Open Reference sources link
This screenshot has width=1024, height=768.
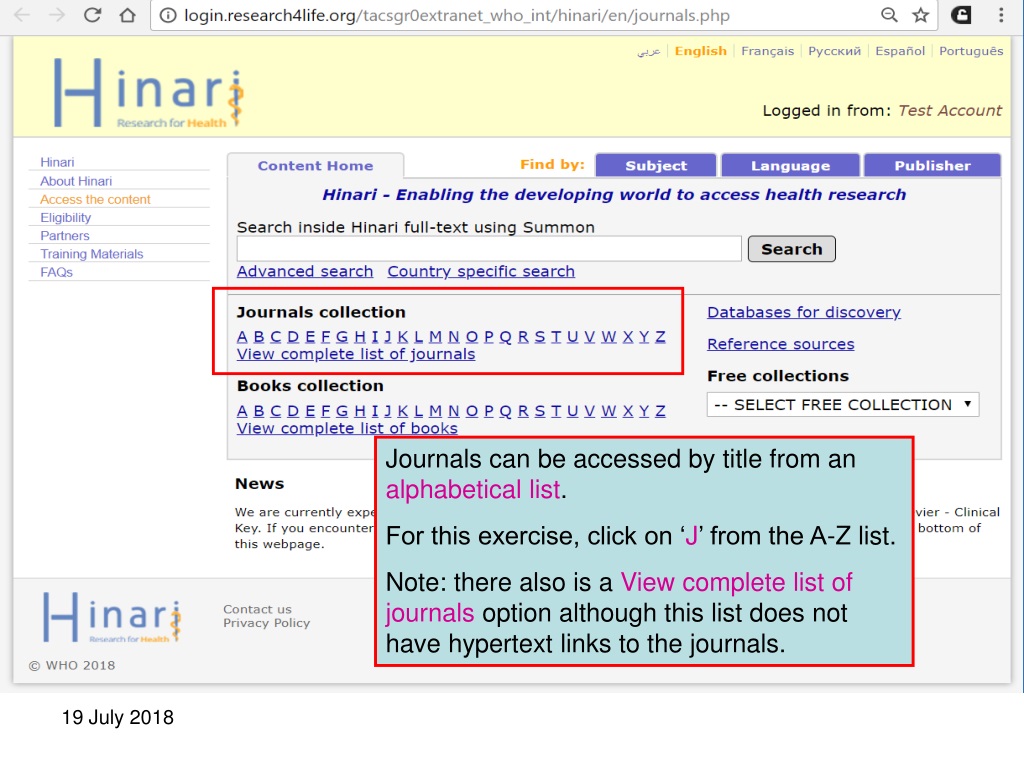(x=781, y=344)
